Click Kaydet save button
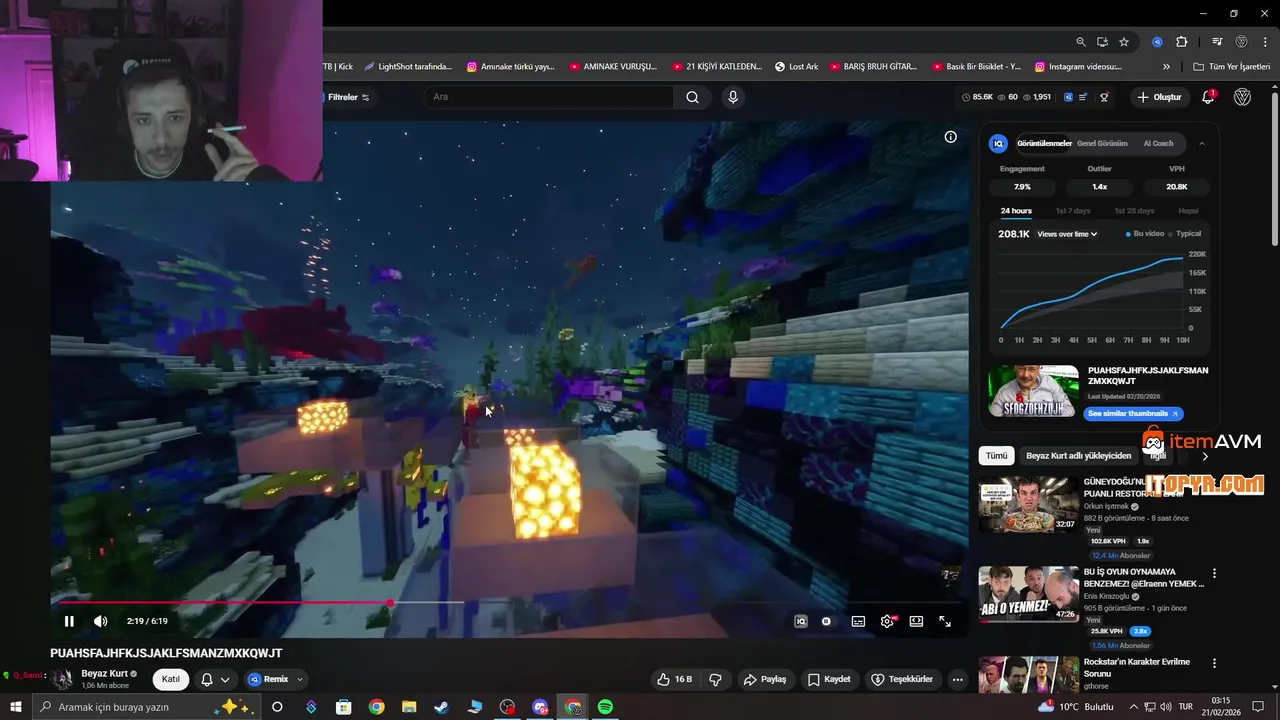The width and height of the screenshot is (1280, 720). pyautogui.click(x=829, y=679)
